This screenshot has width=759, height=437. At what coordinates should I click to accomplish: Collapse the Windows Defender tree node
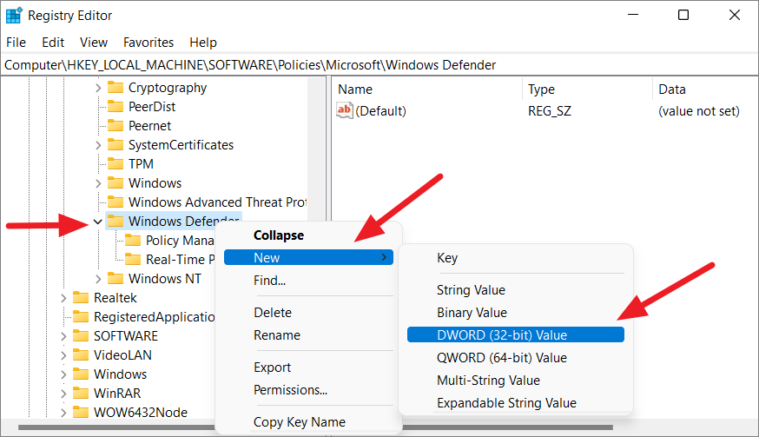pyautogui.click(x=98, y=222)
